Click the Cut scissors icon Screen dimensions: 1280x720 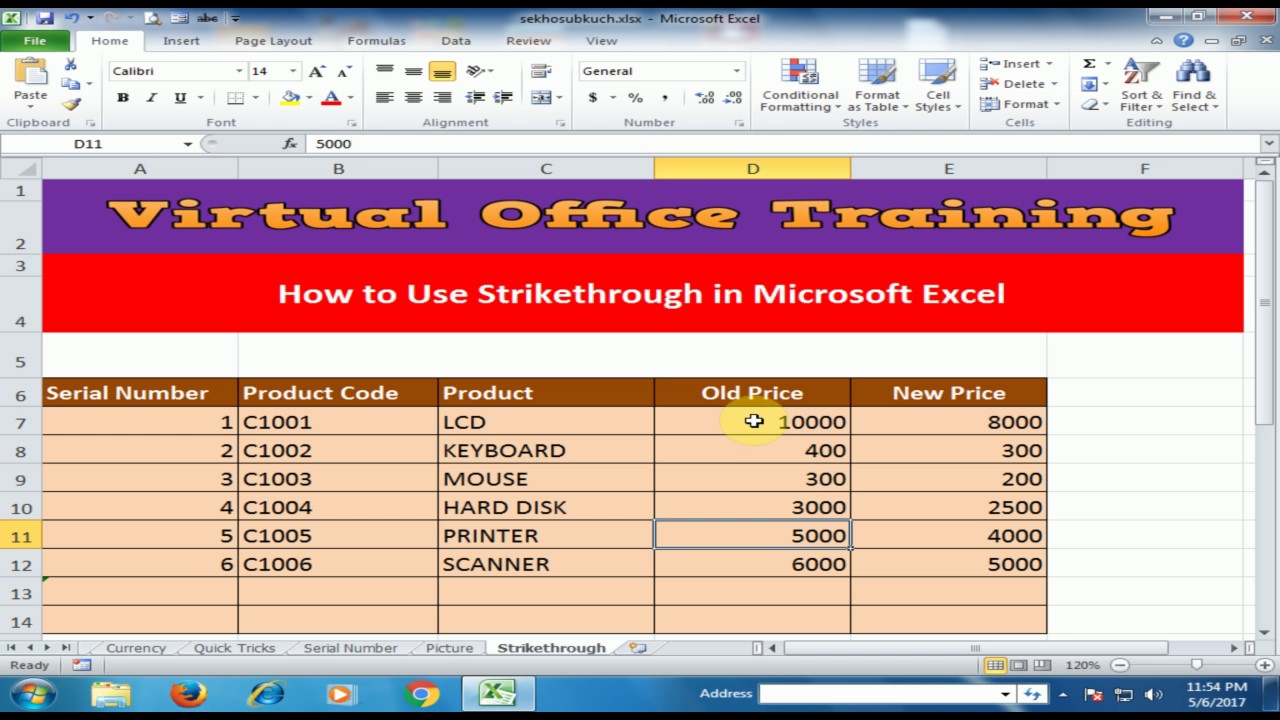(70, 64)
